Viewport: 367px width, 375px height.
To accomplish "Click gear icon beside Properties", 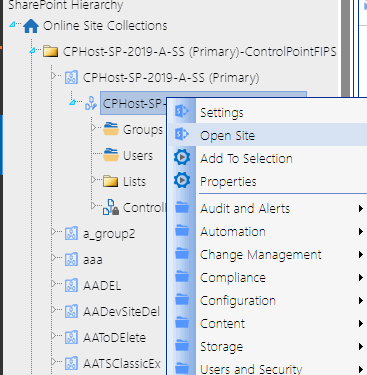I will (x=182, y=180).
